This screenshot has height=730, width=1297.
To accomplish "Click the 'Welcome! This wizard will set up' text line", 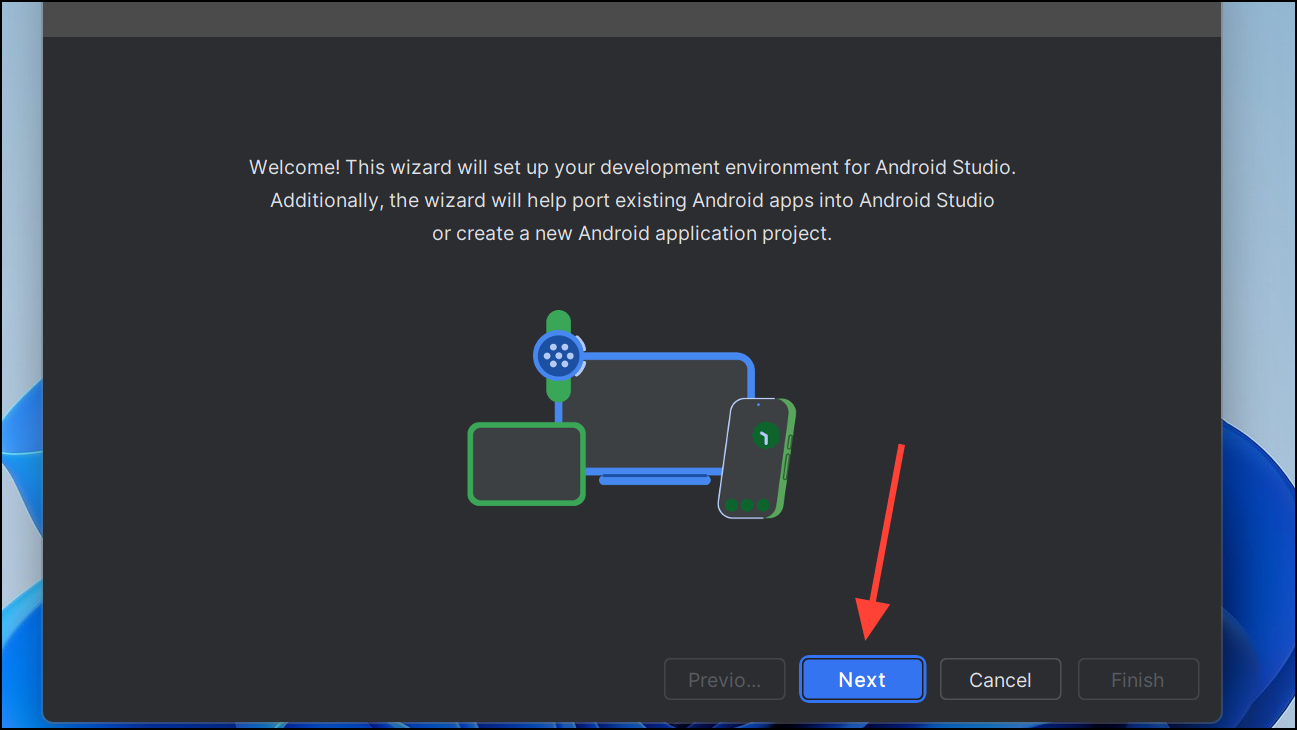I will (632, 167).
